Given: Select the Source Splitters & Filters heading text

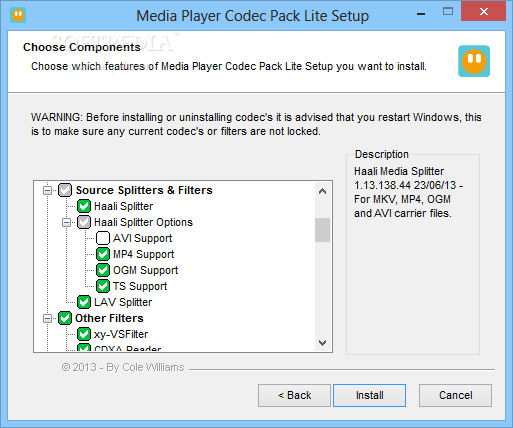Looking at the screenshot, I should [x=144, y=190].
